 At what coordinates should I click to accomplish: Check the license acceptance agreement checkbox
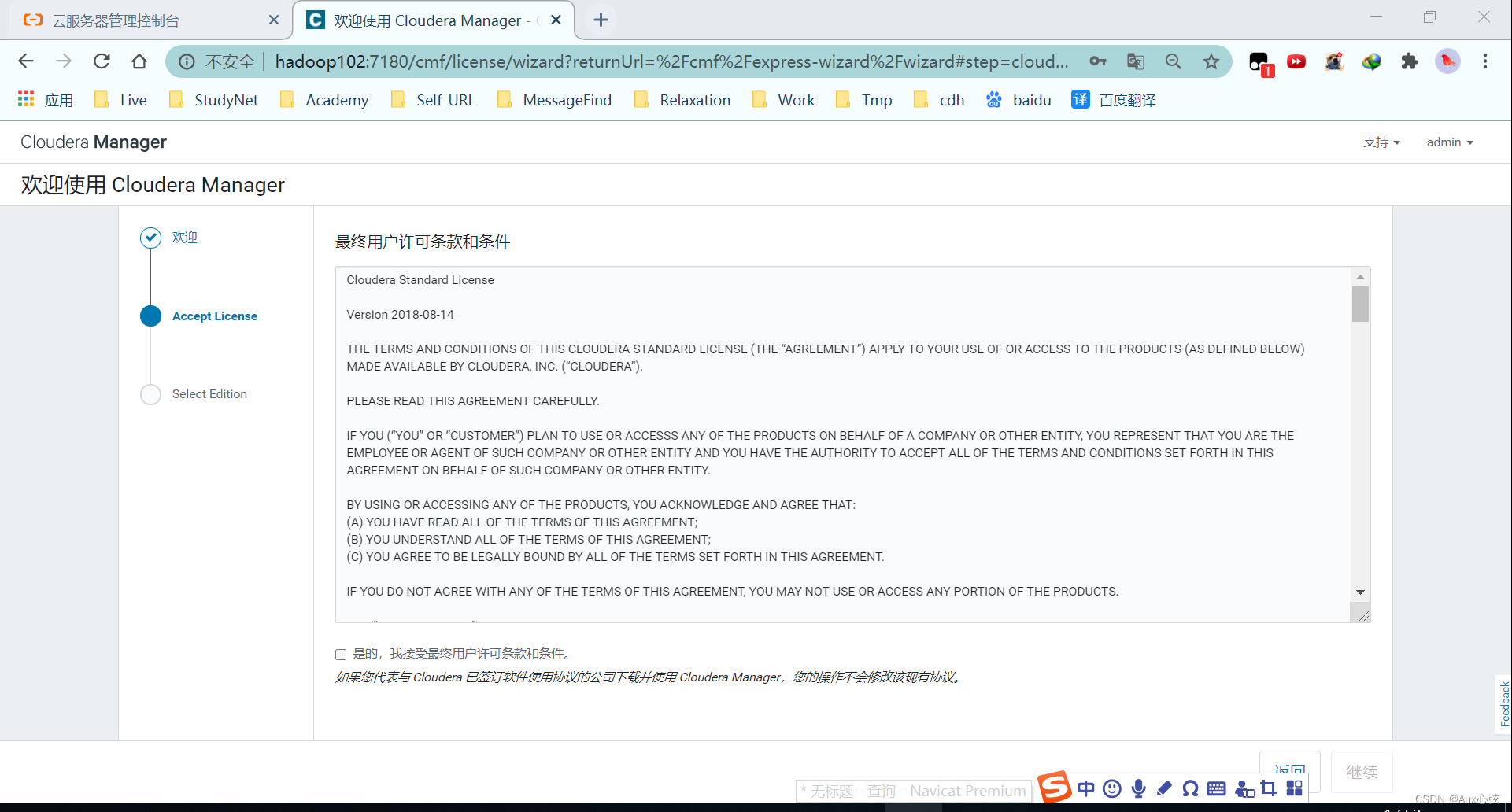point(340,654)
